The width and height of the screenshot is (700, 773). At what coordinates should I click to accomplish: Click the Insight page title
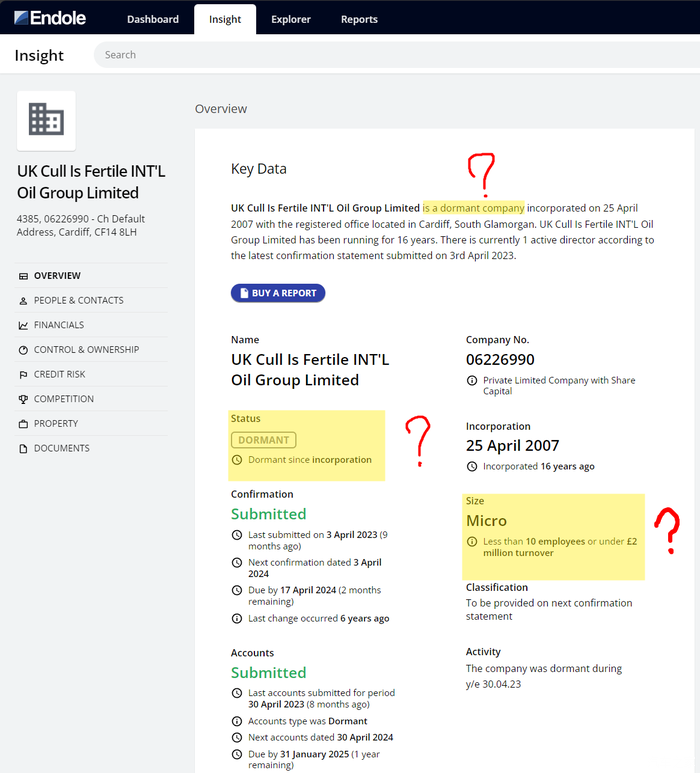(x=39, y=55)
